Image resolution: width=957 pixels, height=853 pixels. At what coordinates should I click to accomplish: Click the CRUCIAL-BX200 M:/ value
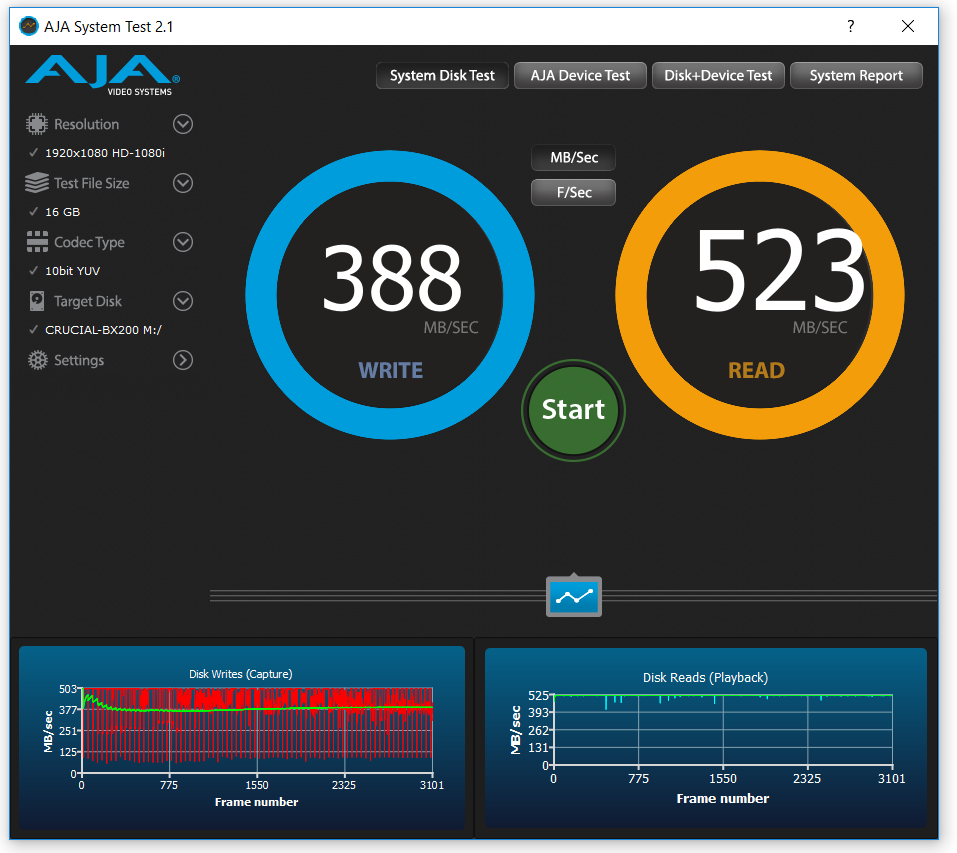tap(103, 329)
